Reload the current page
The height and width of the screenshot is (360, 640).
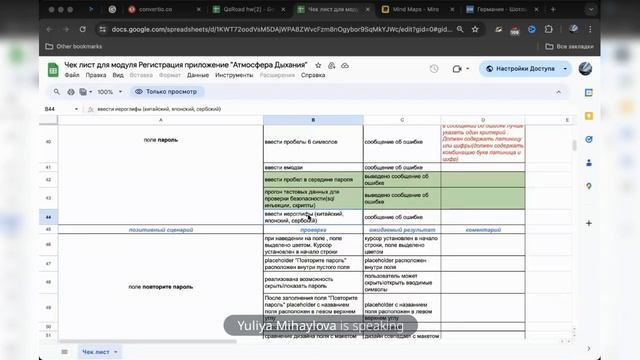click(83, 29)
